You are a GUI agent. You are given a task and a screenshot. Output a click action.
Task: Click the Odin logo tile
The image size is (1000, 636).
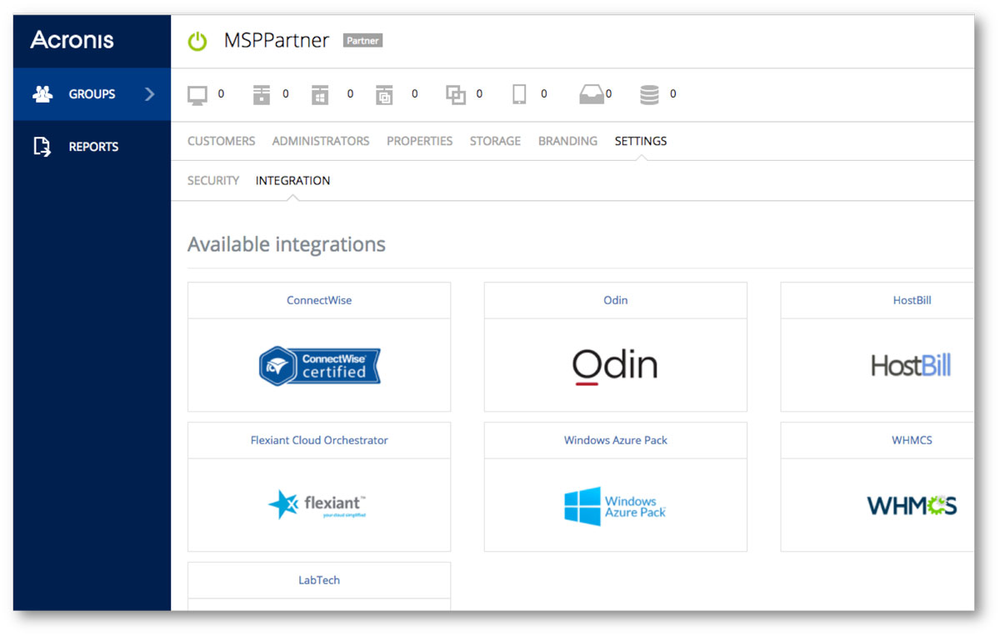tap(615, 366)
